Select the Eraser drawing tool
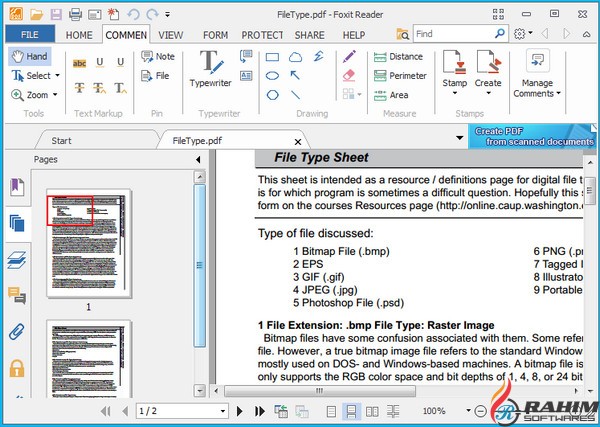 tap(348, 75)
